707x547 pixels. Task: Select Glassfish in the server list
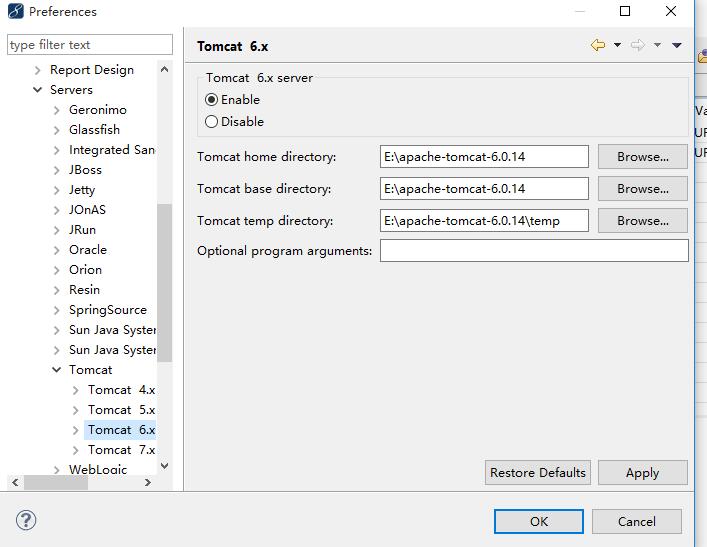coord(94,130)
